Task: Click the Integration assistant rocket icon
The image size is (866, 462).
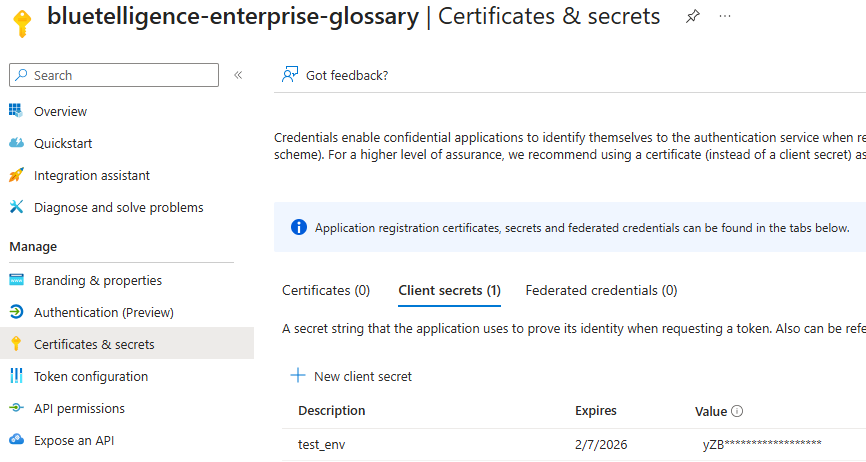Action: [16, 174]
